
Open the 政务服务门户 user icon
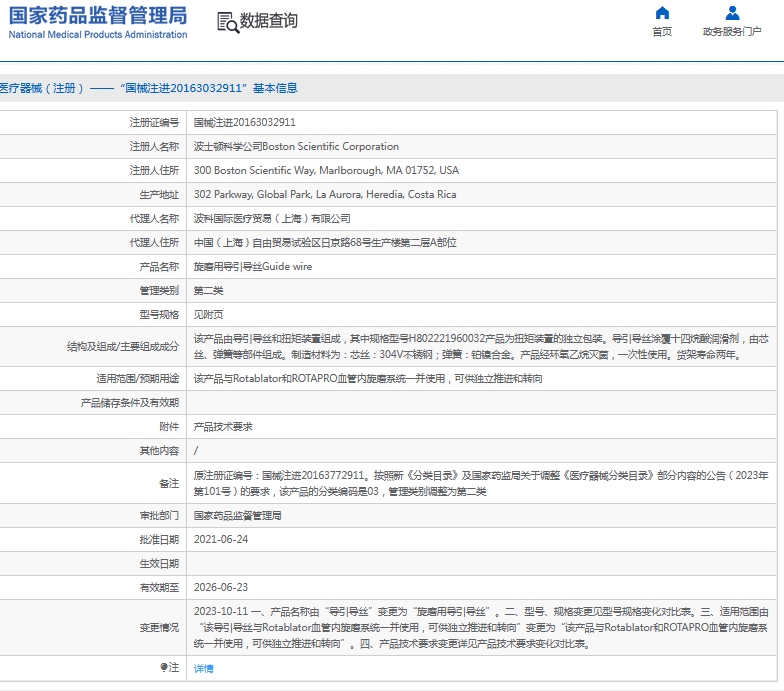(732, 12)
